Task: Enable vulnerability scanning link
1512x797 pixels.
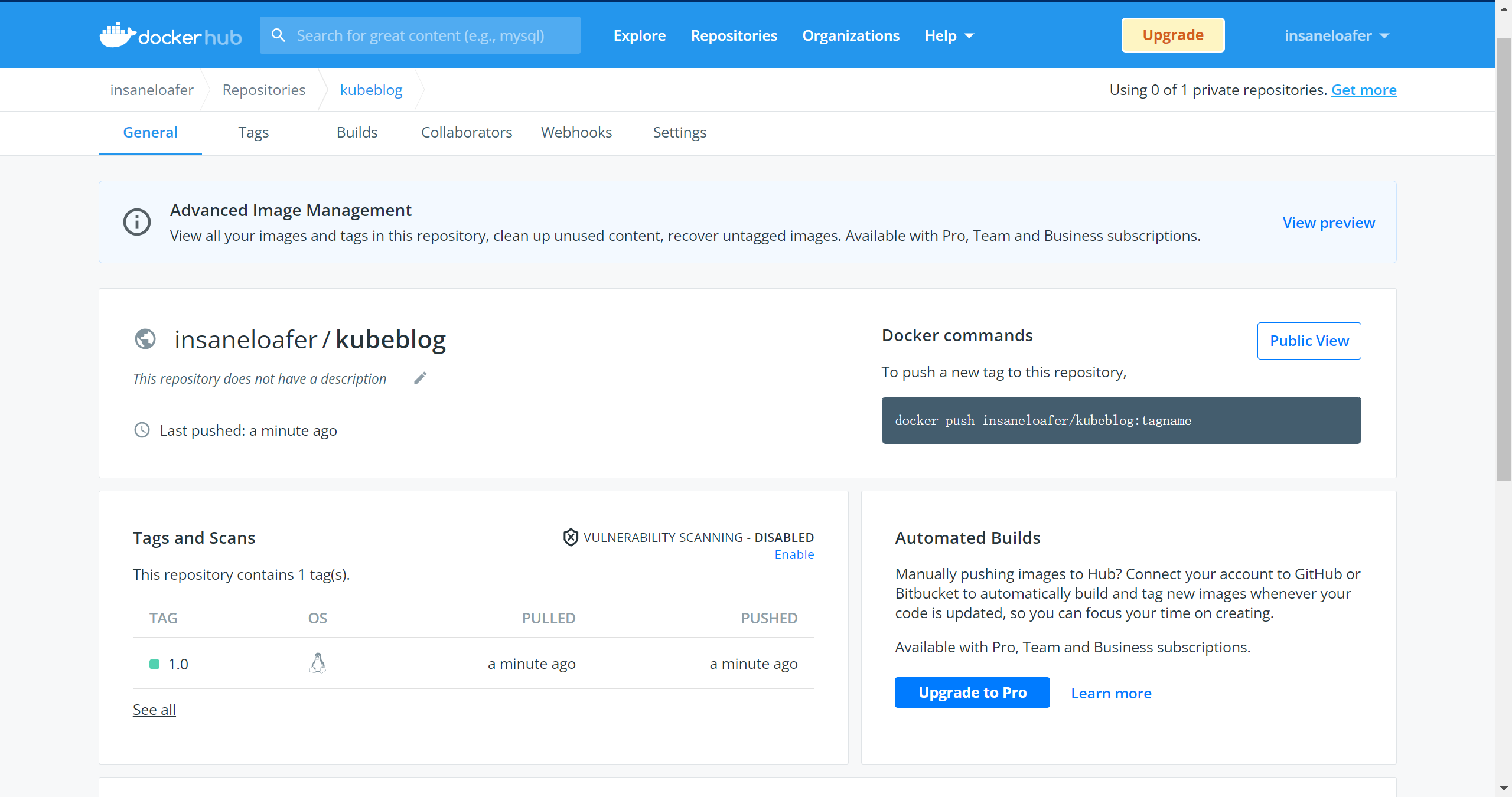Action: pos(794,554)
